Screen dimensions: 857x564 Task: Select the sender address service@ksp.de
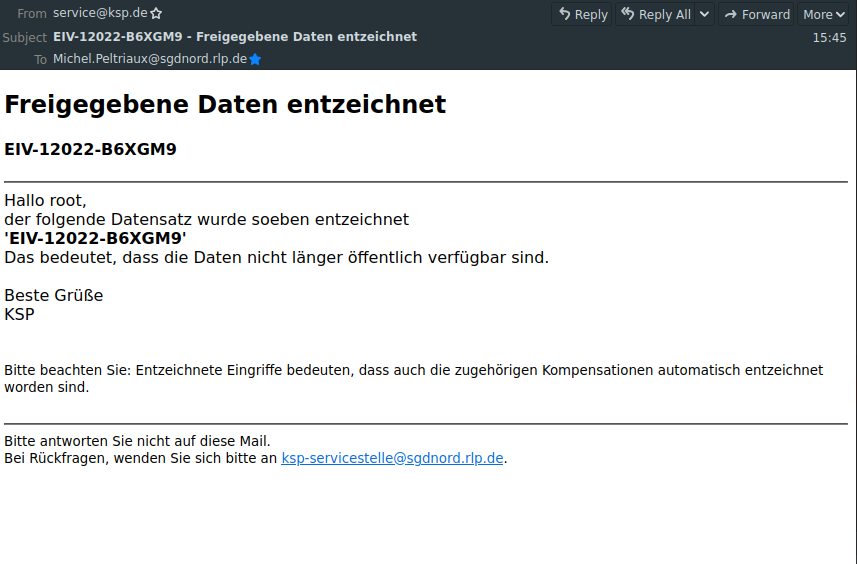[x=100, y=14]
